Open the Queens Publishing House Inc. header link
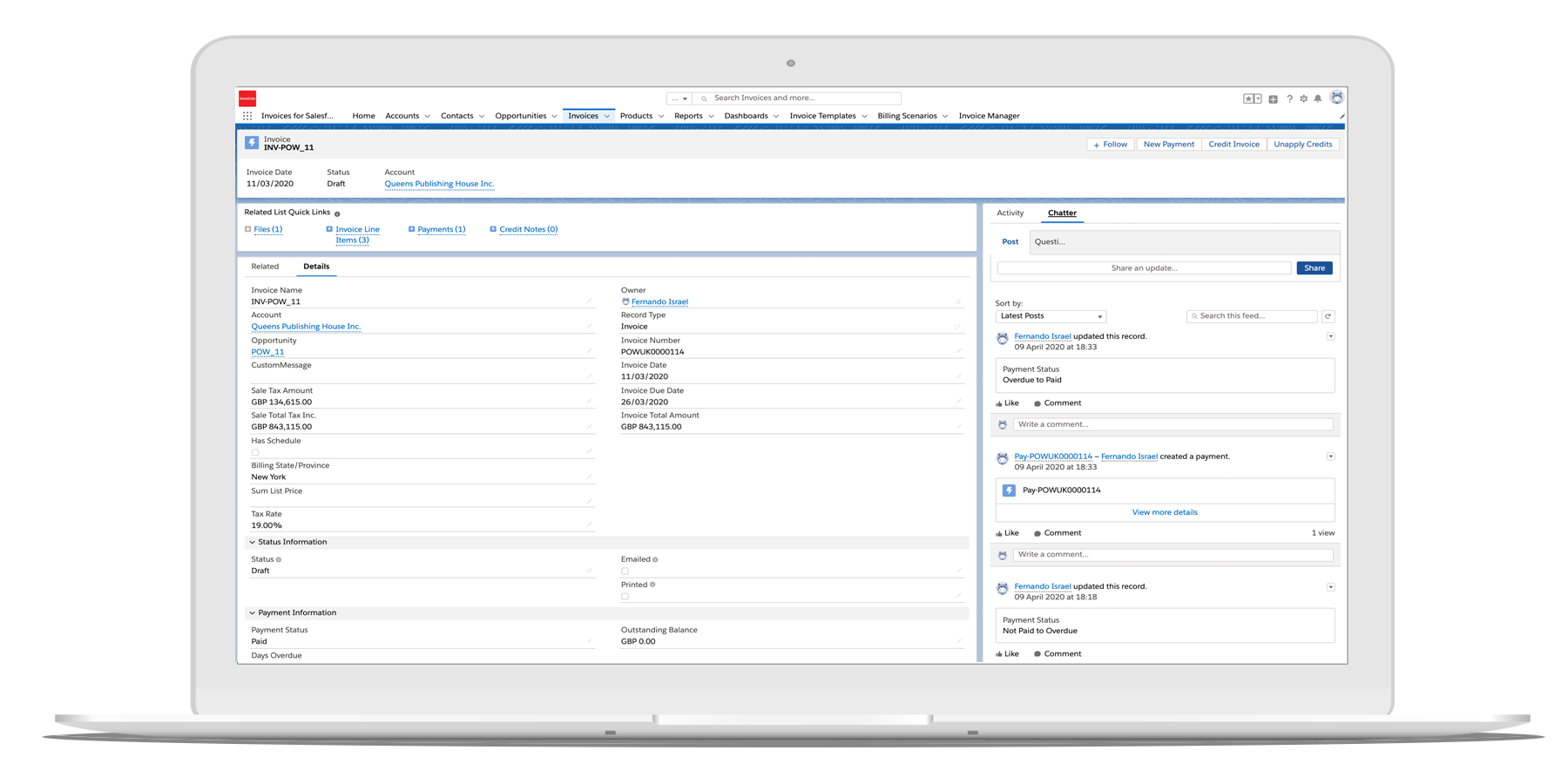Screen dimensions: 1568x784 click(439, 184)
